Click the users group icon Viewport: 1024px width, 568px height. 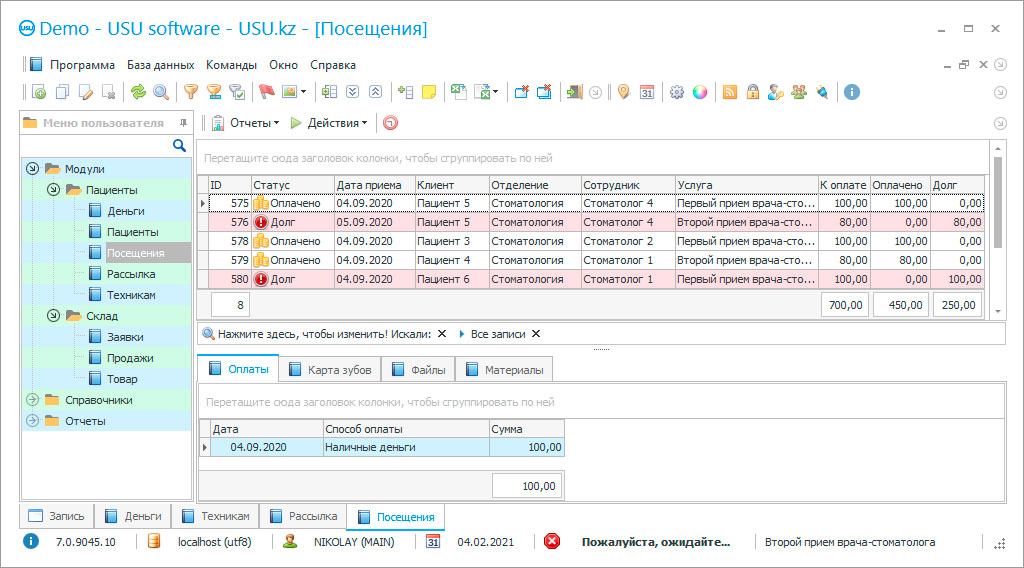799,92
